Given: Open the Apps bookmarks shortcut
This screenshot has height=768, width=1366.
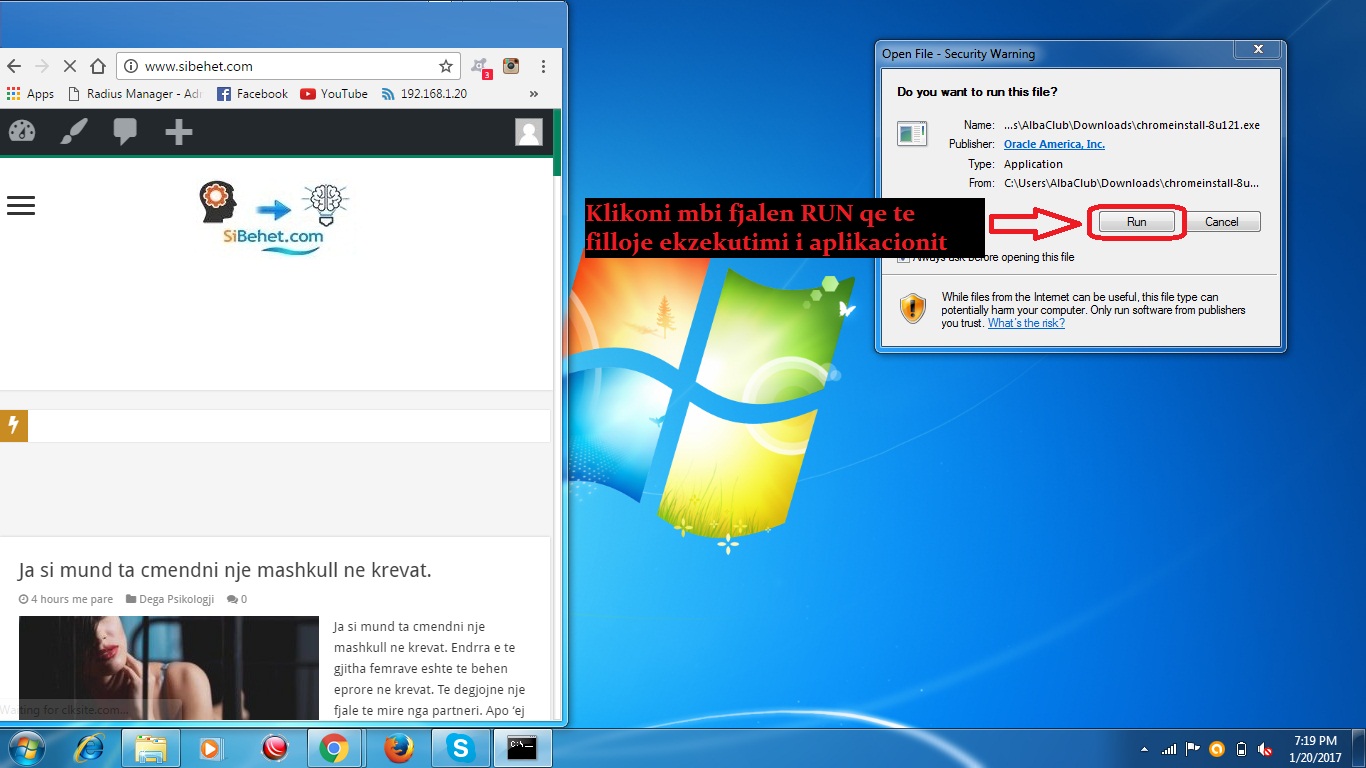Looking at the screenshot, I should (30, 94).
